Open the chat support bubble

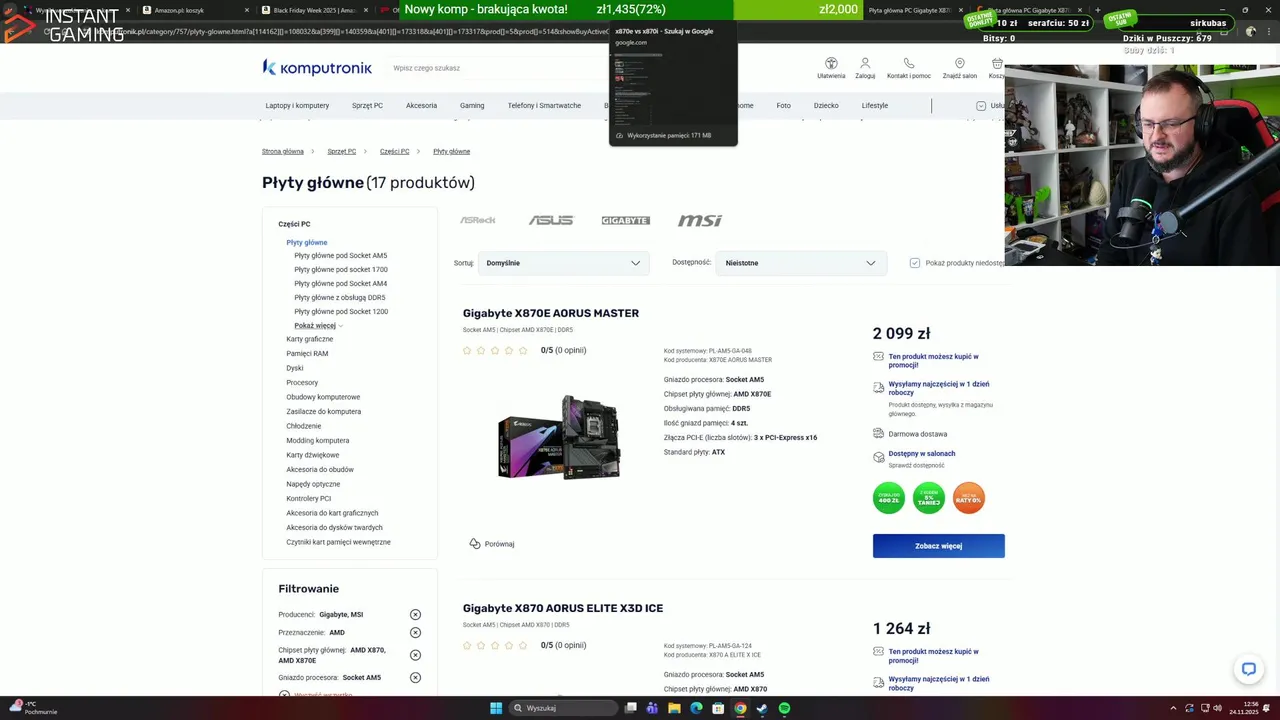pos(1249,669)
